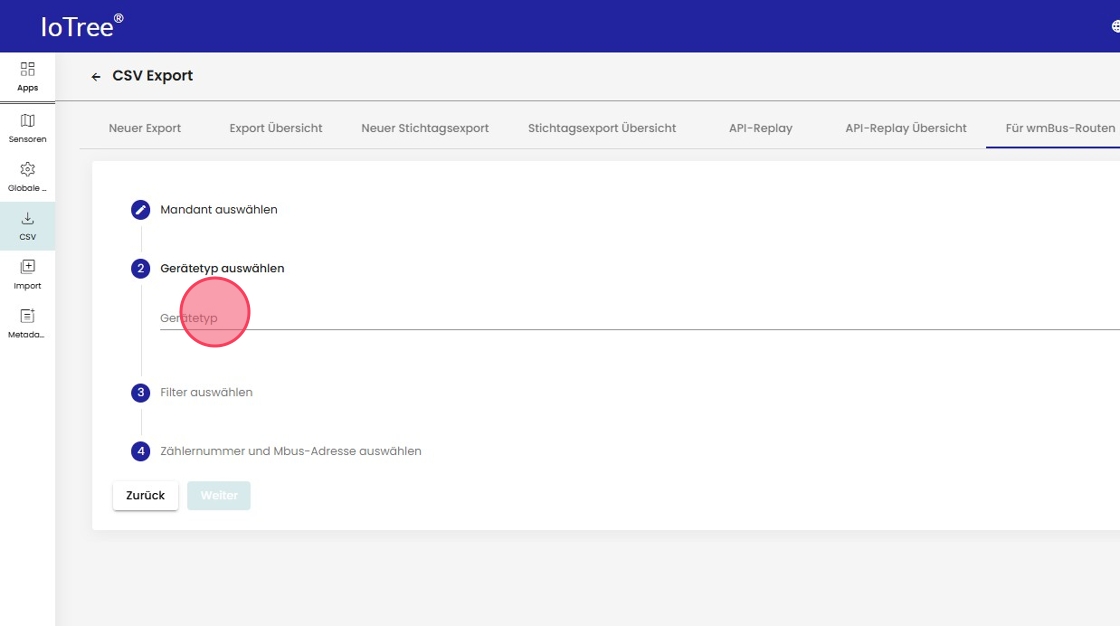The image size is (1120, 626).
Task: Open the Apps grid icon in sidebar
Action: pos(27,69)
